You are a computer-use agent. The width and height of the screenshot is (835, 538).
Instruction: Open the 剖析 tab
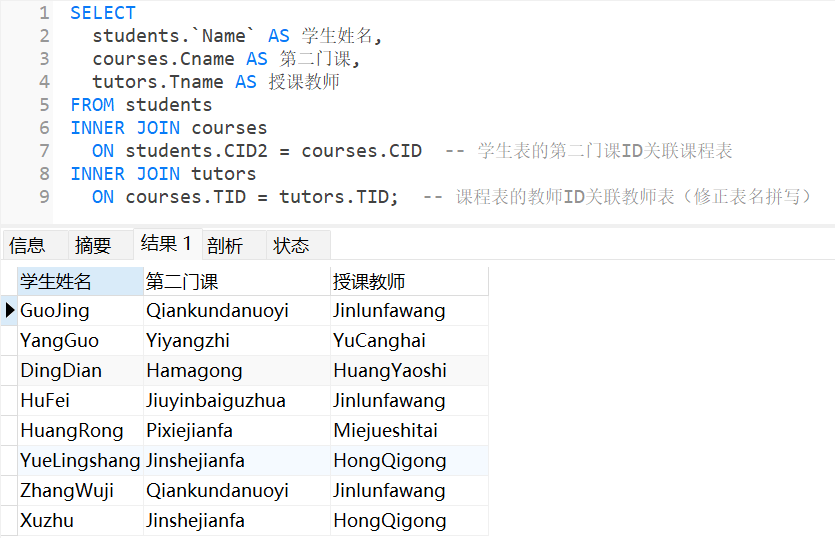[234, 245]
